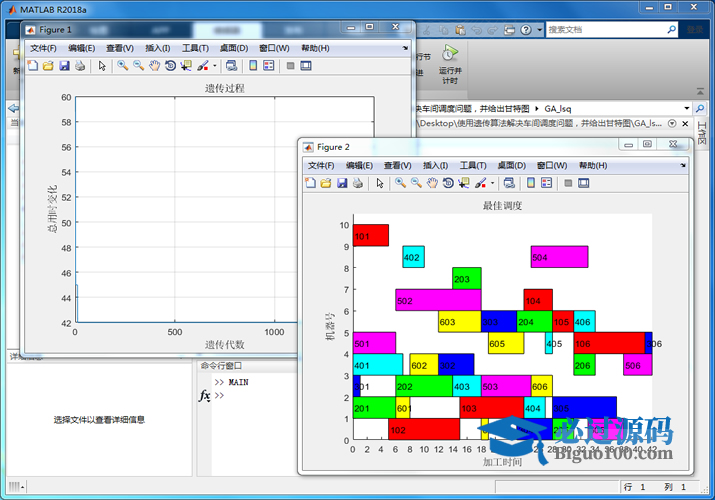The height and width of the screenshot is (500, 715).
Task: Save figure icon in Figure 1 toolbar
Action: (x=64, y=66)
